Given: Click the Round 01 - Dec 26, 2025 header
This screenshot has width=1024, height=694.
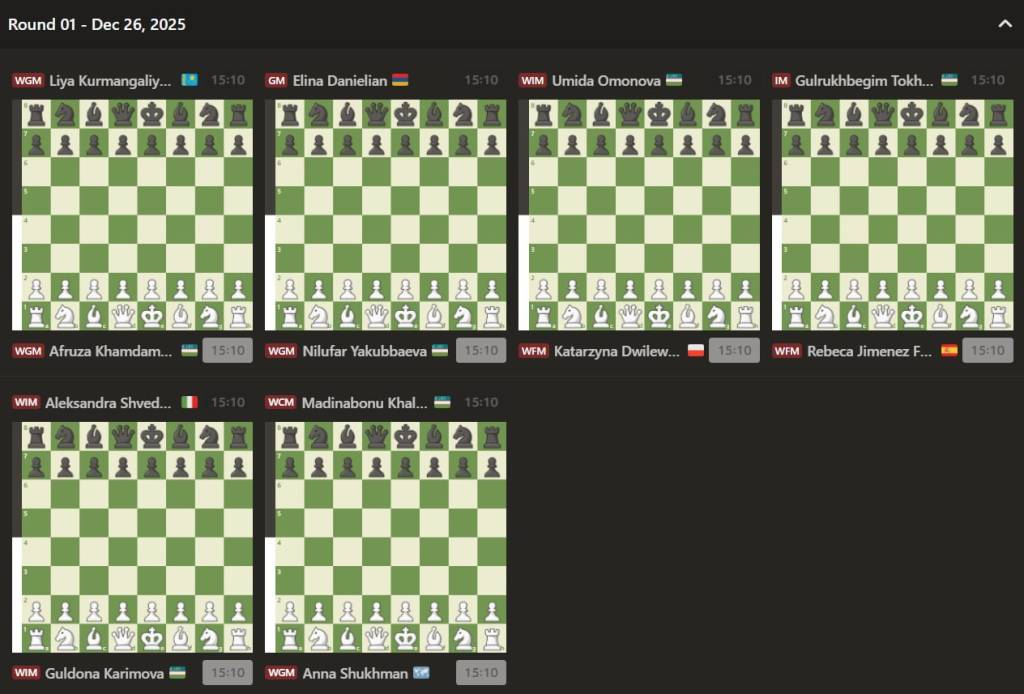Looking at the screenshot, I should (97, 24).
